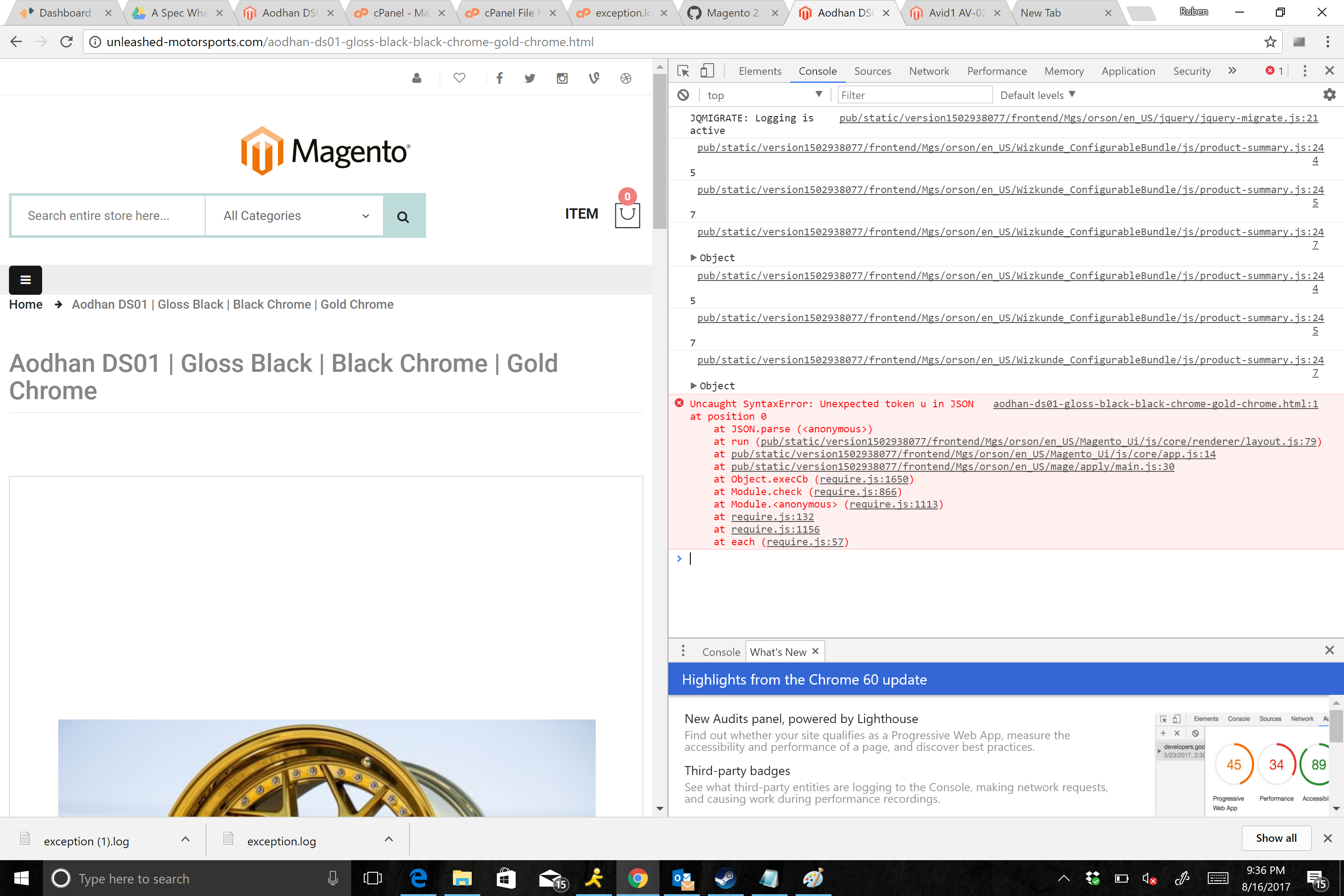Image resolution: width=1344 pixels, height=896 pixels.
Task: Switch to the Application tab
Action: [x=1128, y=71]
